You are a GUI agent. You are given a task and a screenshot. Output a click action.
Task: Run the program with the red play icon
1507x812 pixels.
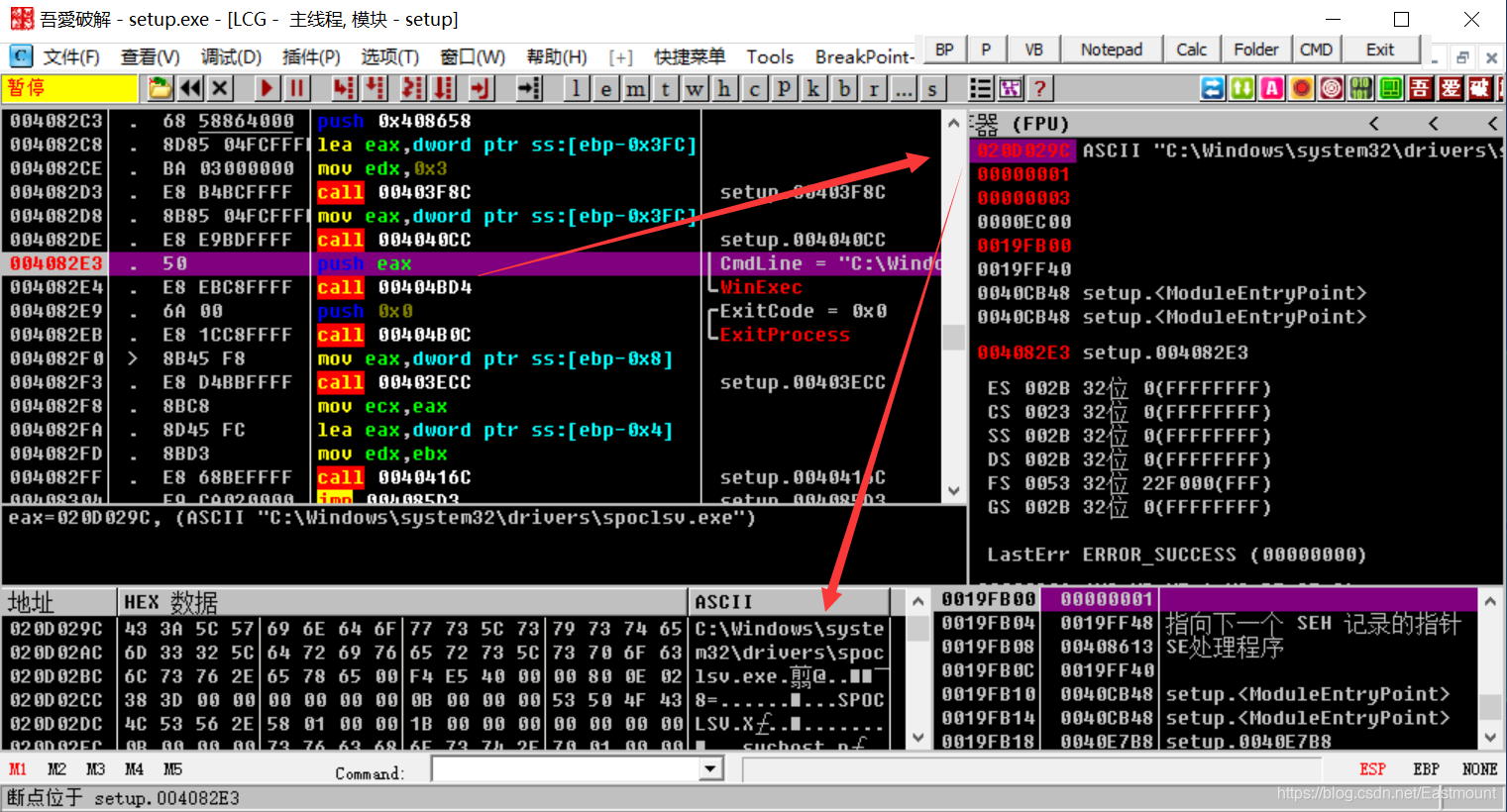click(266, 89)
